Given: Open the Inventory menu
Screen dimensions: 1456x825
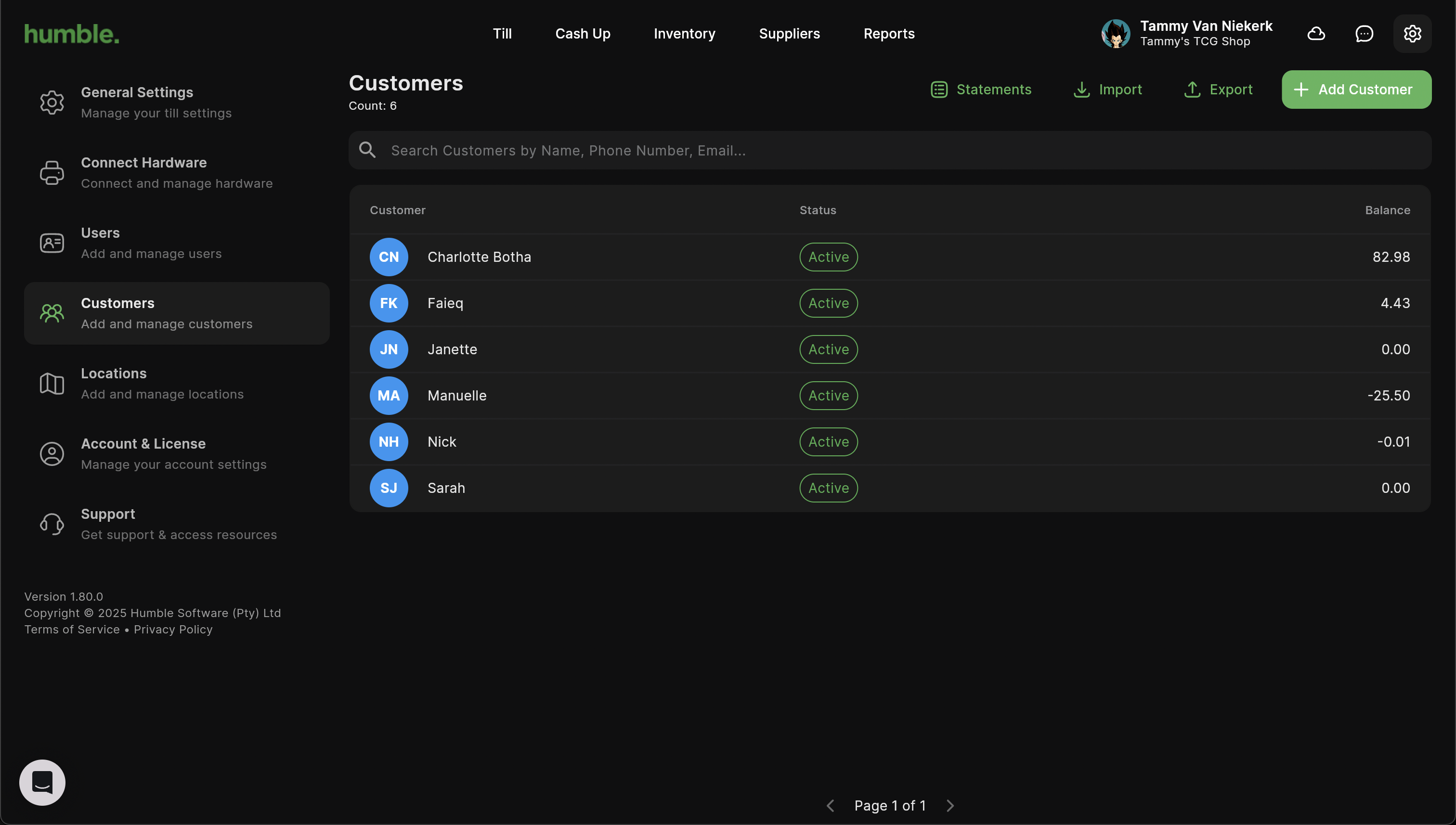Looking at the screenshot, I should 684,34.
